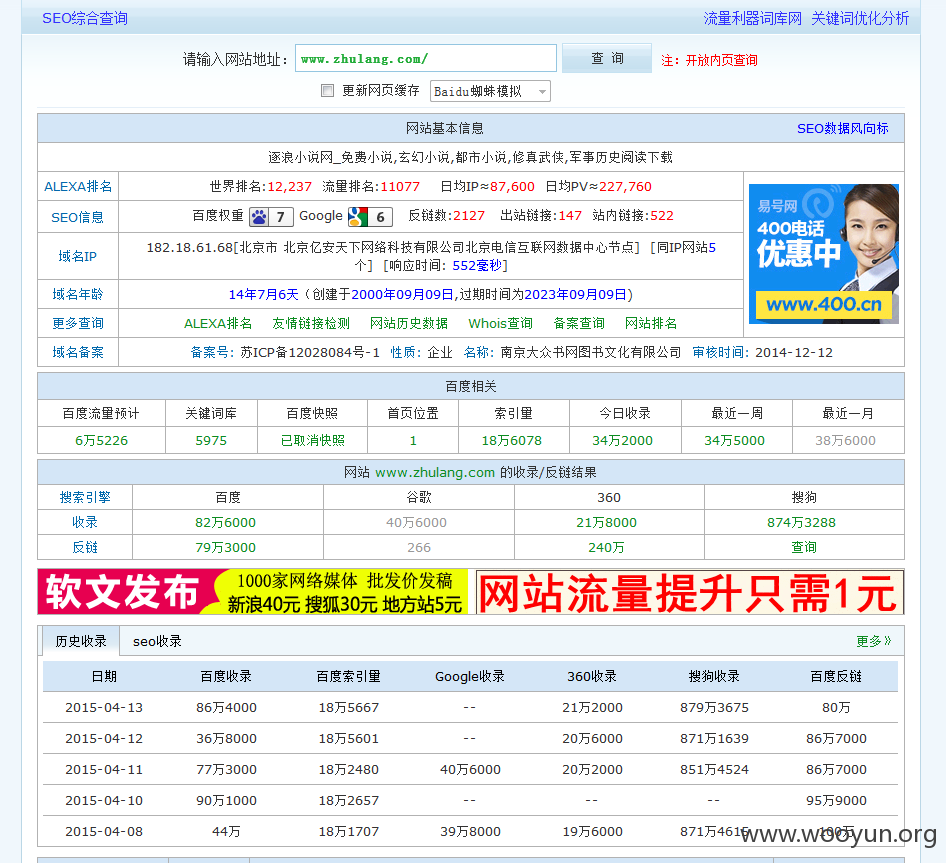Click keyword library value 5975
Screen dimensions: 946x863
coord(211,441)
